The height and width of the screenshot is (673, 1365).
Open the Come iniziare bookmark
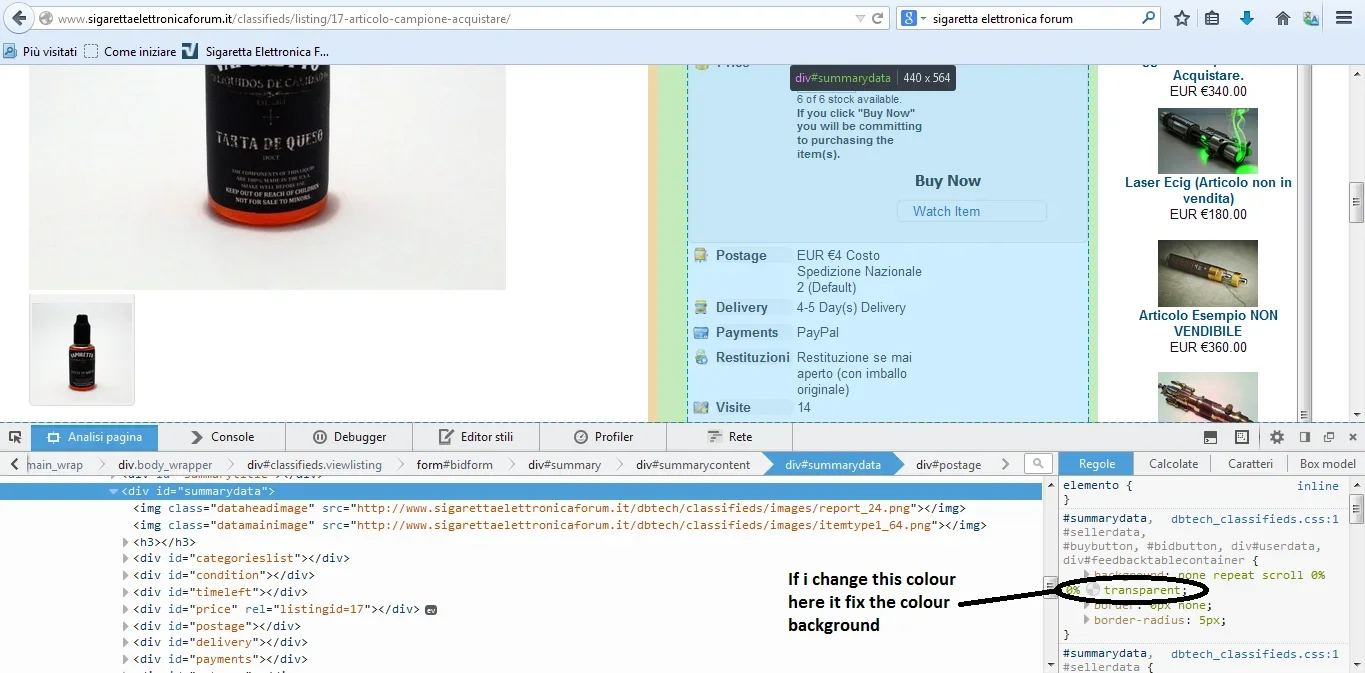pos(130,51)
